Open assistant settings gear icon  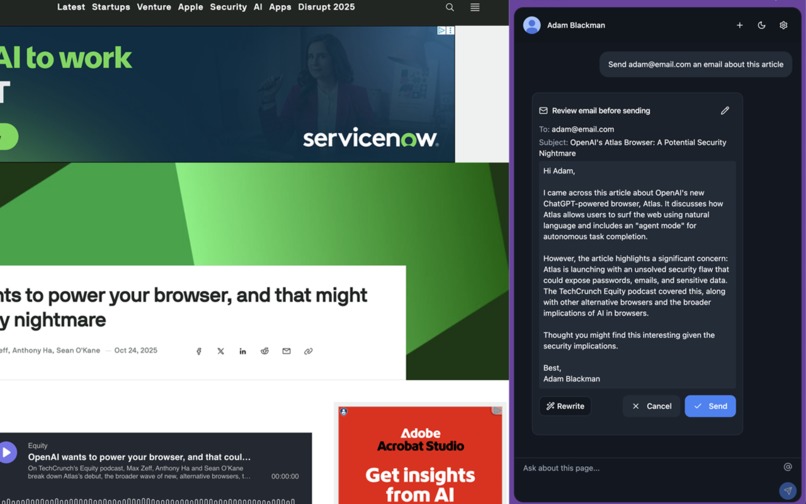[783, 25]
